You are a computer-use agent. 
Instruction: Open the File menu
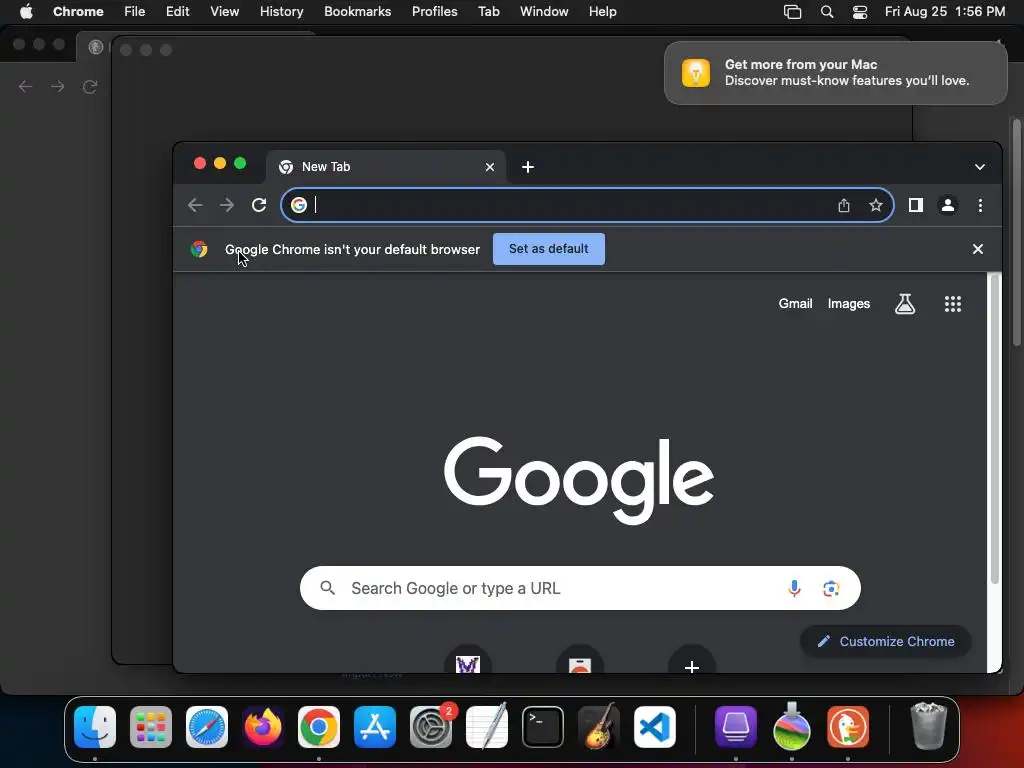tap(135, 12)
